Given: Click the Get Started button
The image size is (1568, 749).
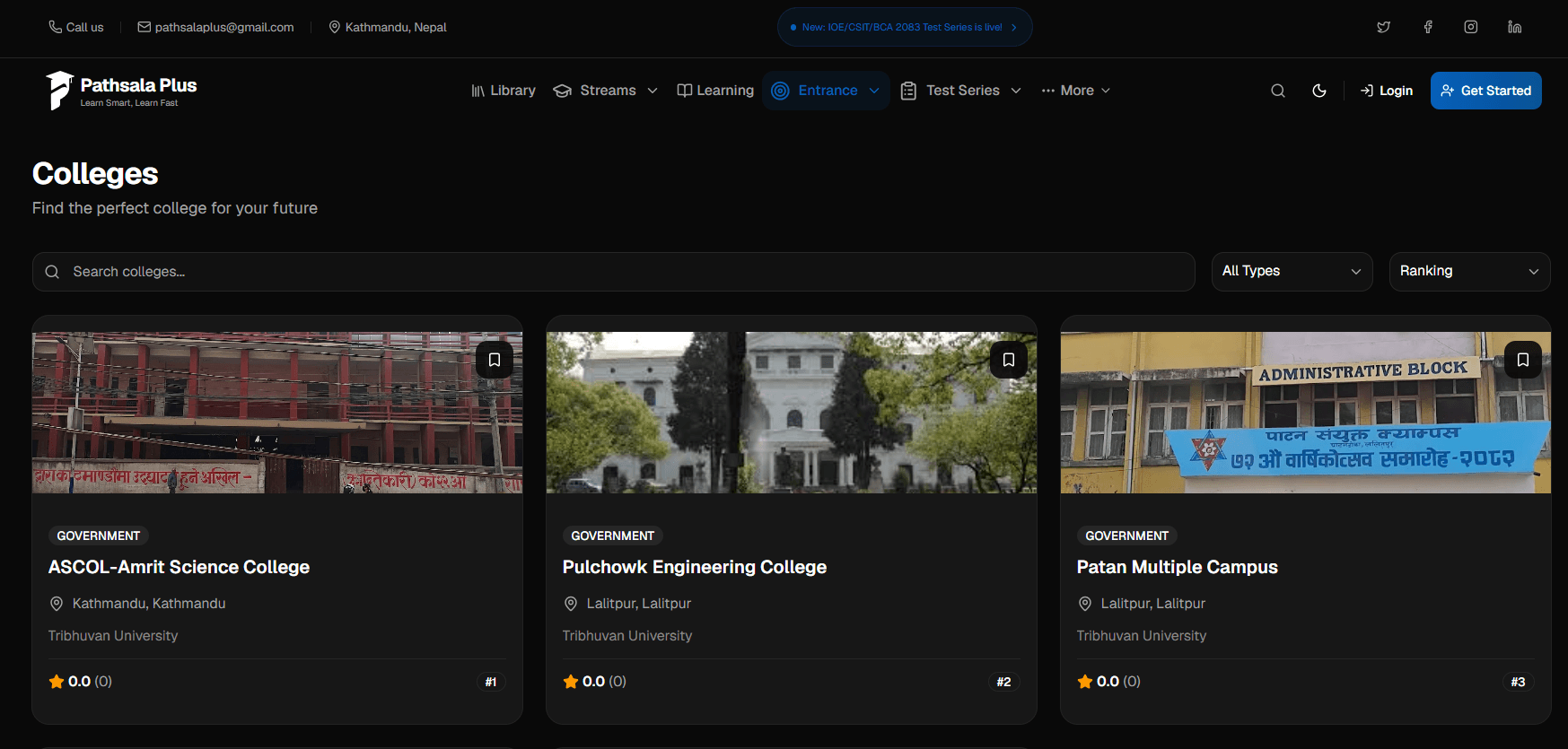Looking at the screenshot, I should click(x=1485, y=91).
